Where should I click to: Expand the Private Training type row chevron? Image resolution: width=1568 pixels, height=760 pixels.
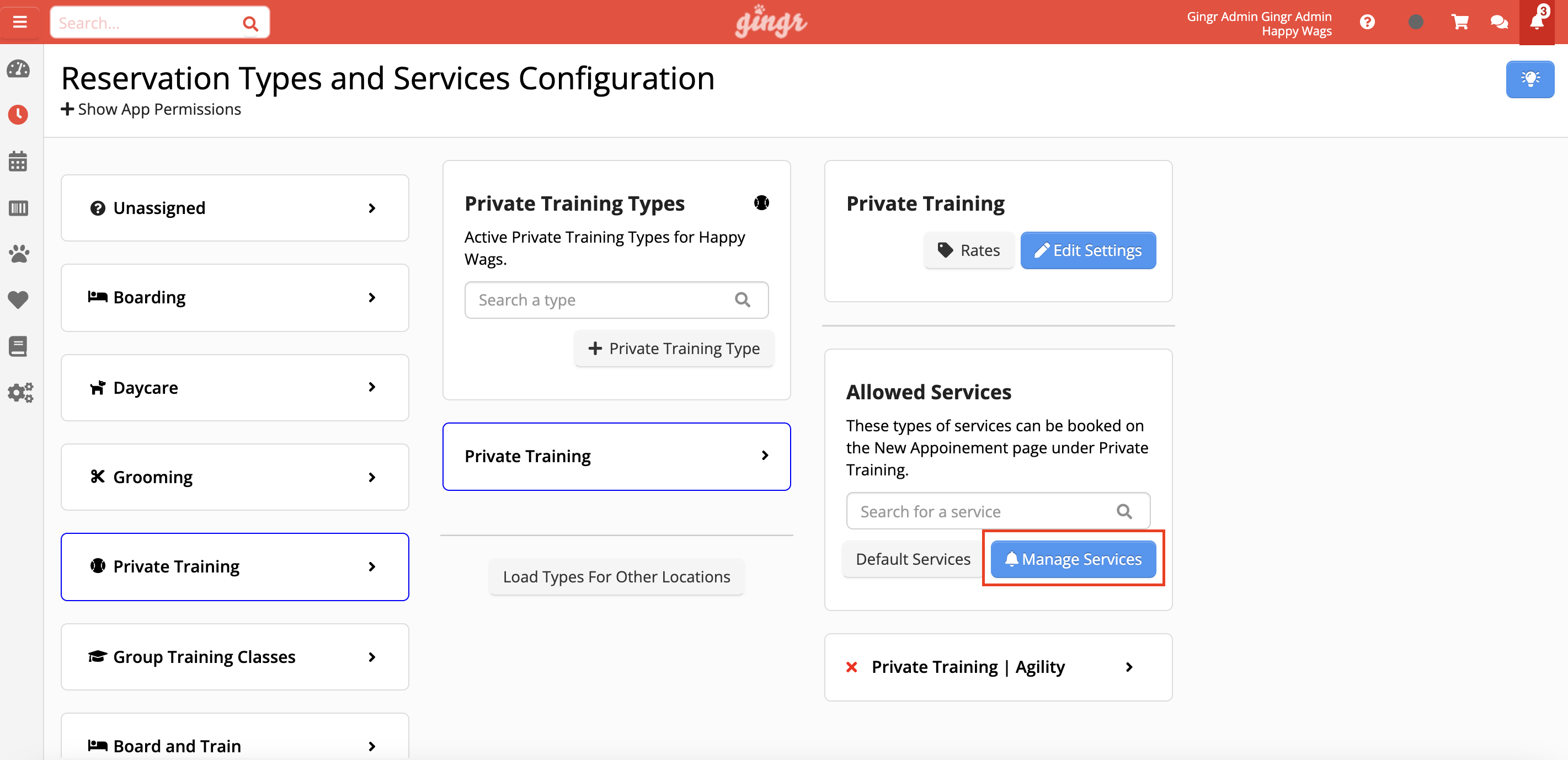pyautogui.click(x=765, y=456)
